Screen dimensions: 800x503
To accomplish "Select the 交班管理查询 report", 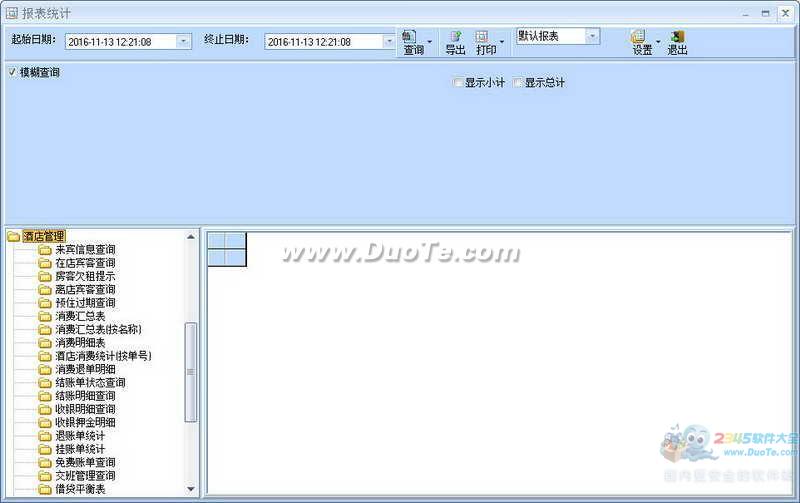I will click(x=85, y=475).
